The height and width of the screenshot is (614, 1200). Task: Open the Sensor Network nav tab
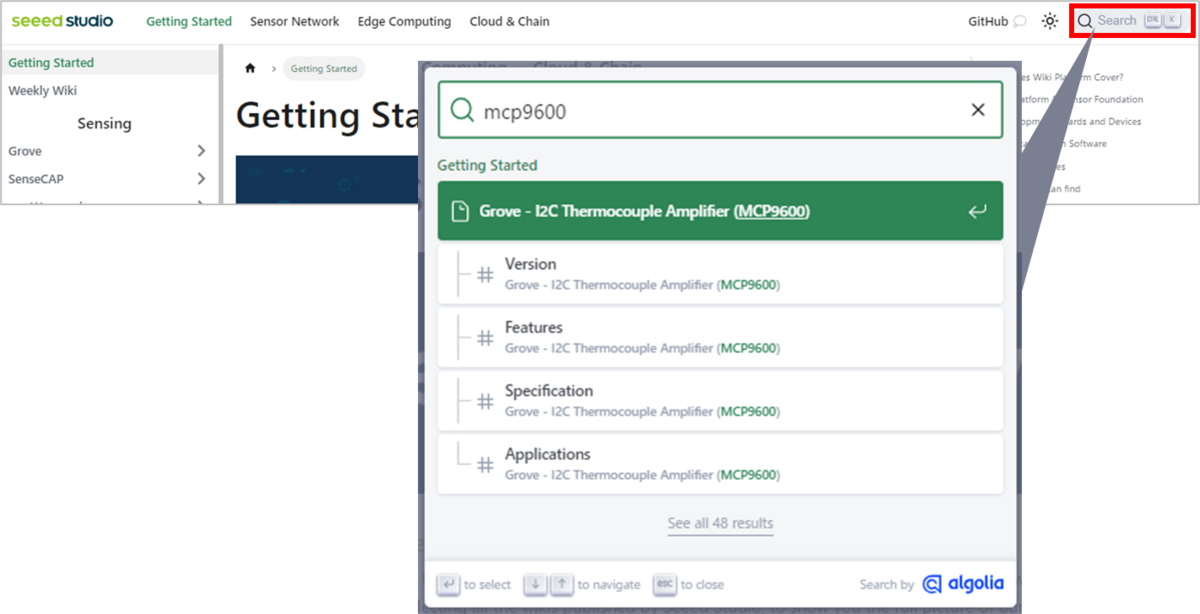[x=294, y=21]
